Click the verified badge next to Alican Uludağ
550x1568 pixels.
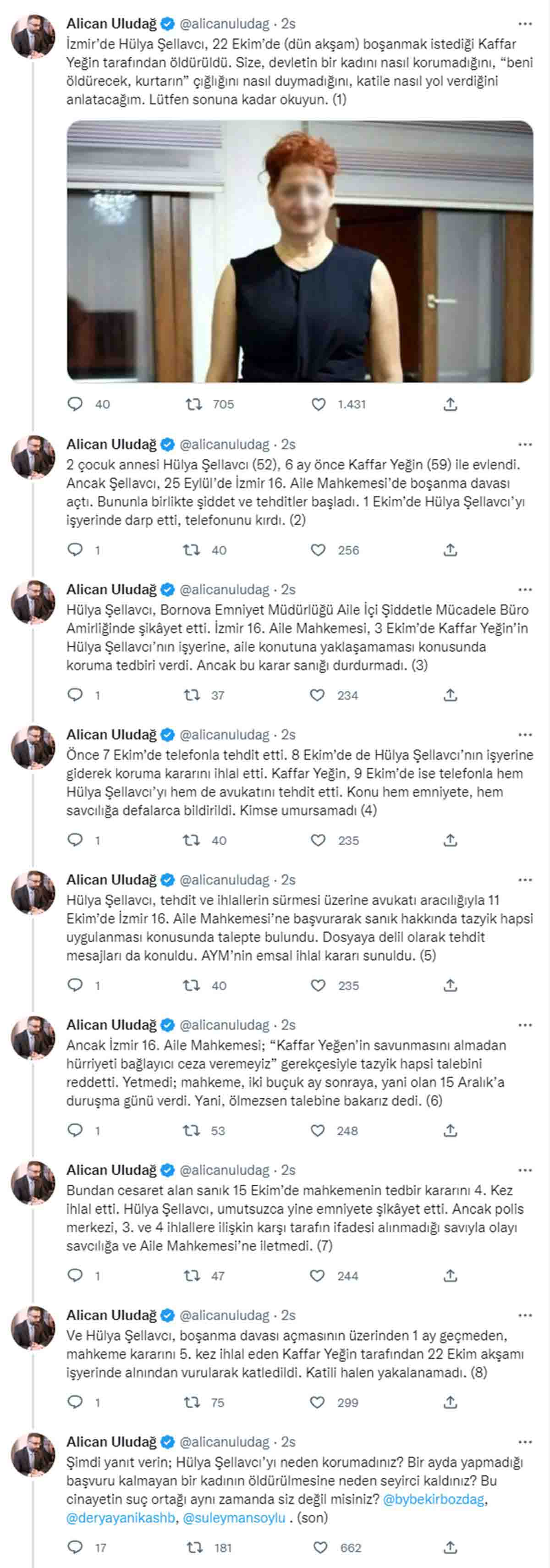168,22
